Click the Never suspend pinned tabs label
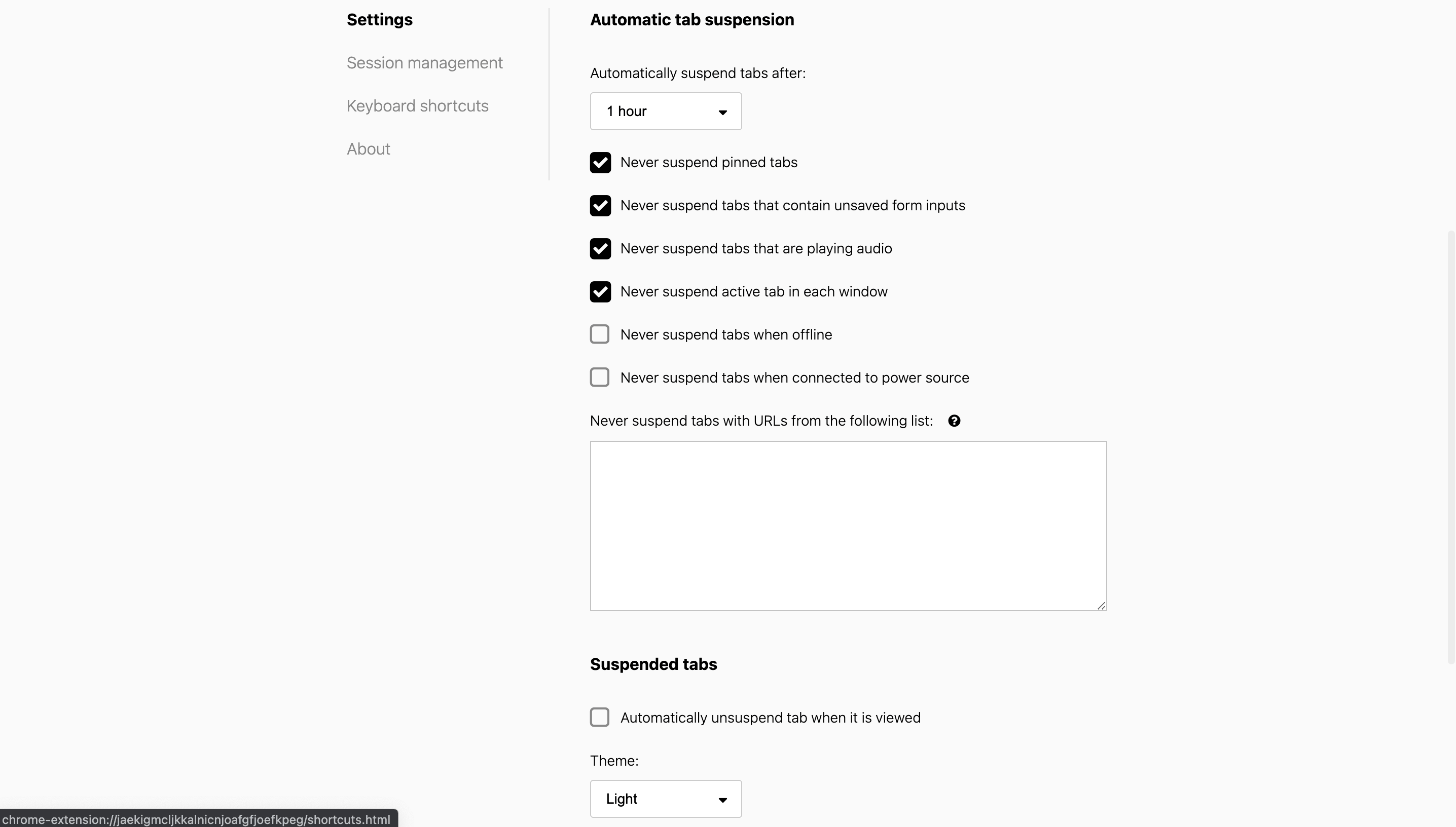This screenshot has height=827, width=1456. point(708,163)
